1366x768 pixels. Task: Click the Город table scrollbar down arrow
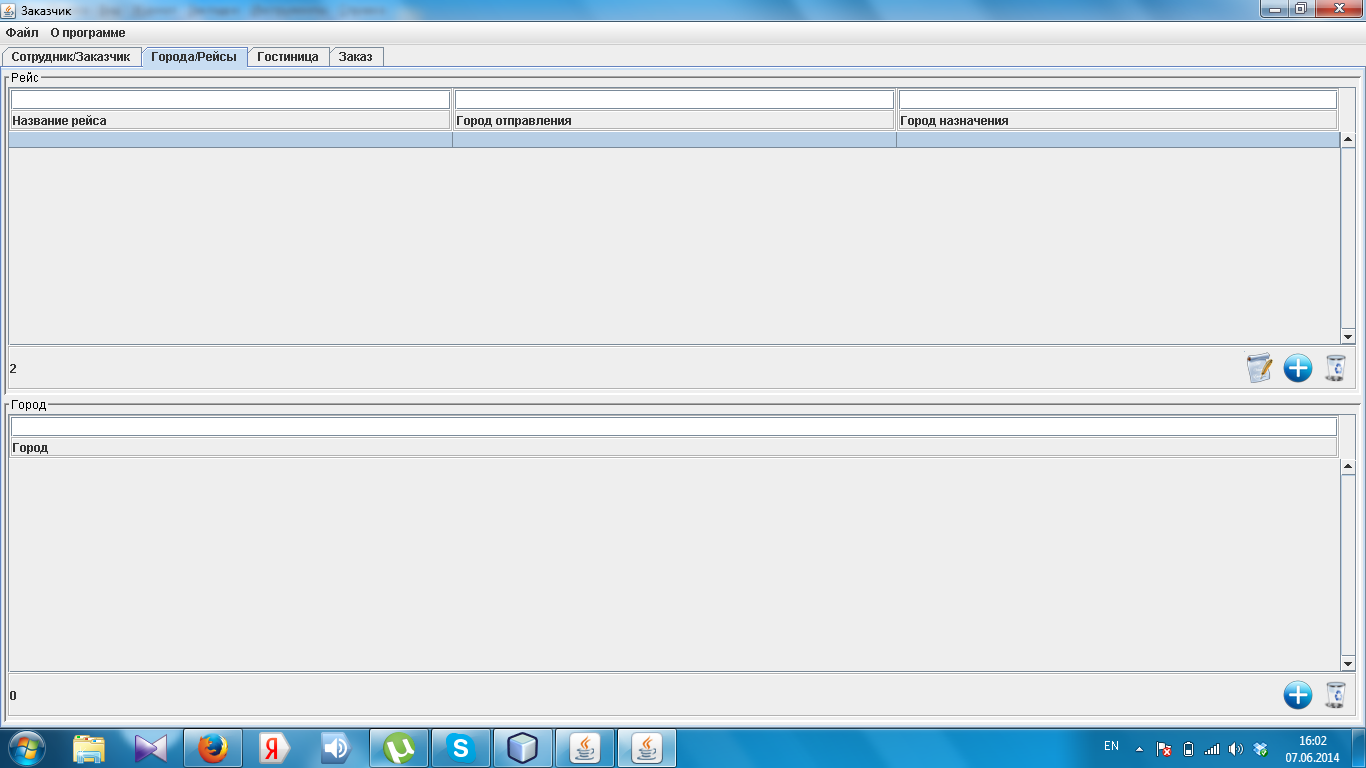1347,664
